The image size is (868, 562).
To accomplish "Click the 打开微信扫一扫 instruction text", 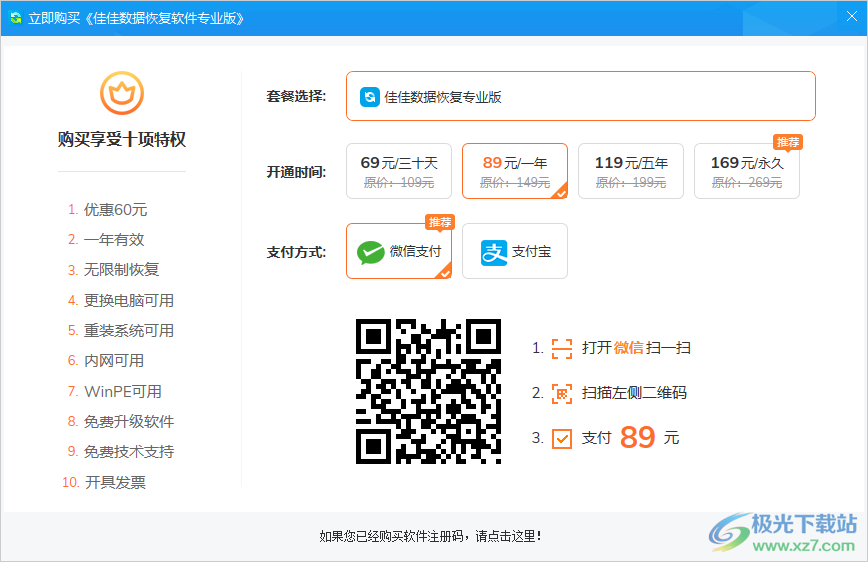I will (x=636, y=348).
